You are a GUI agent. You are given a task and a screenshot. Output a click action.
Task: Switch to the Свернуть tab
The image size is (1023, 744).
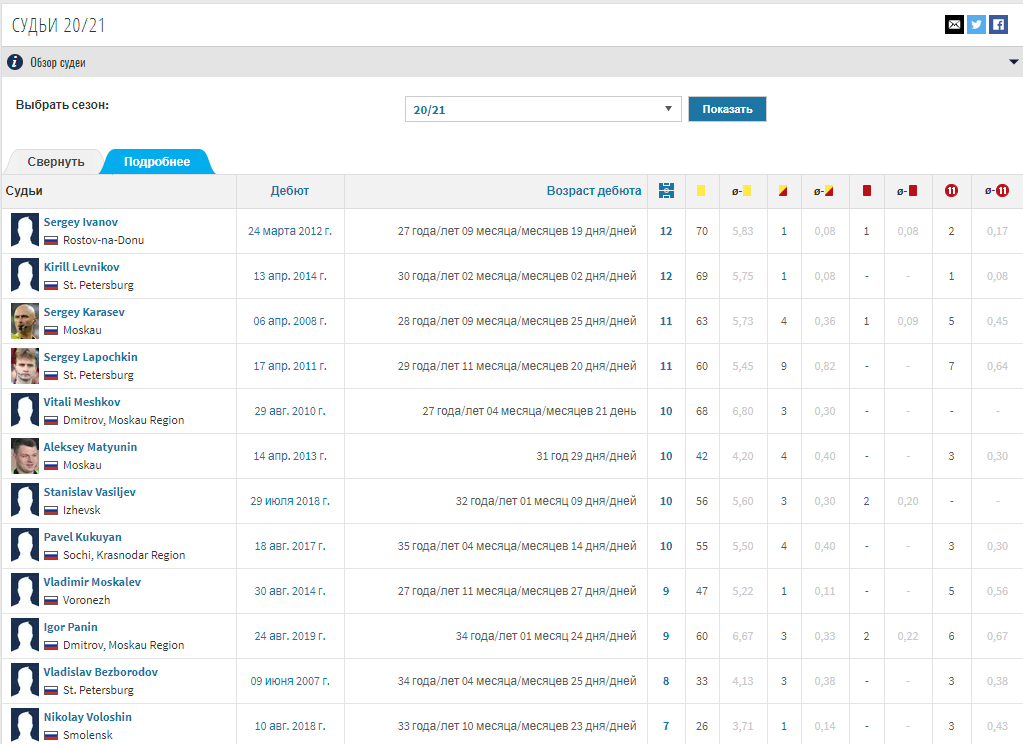point(56,162)
